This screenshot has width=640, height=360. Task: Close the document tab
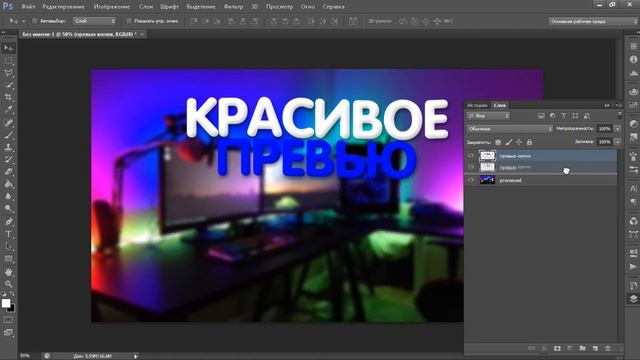[142, 34]
